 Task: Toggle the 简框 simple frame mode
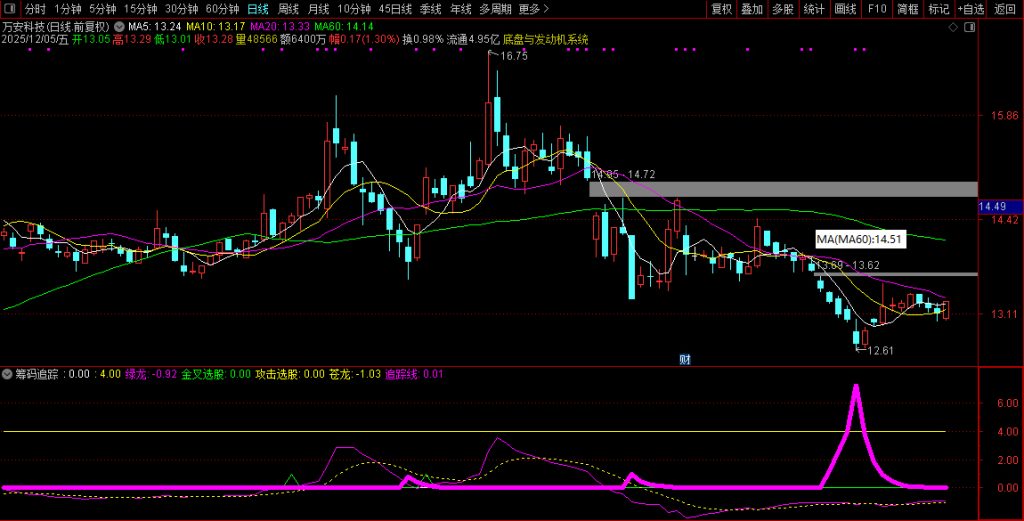point(907,9)
